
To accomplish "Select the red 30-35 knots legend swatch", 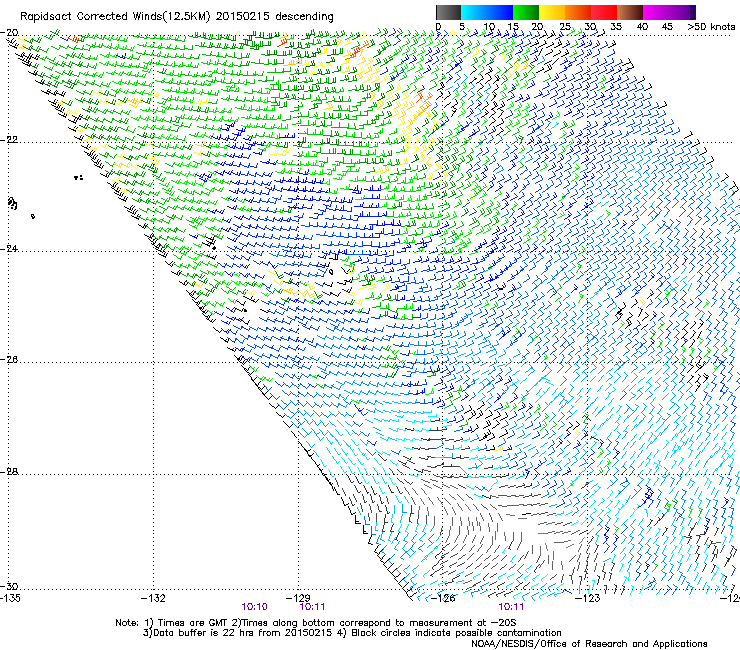I will 604,12.
